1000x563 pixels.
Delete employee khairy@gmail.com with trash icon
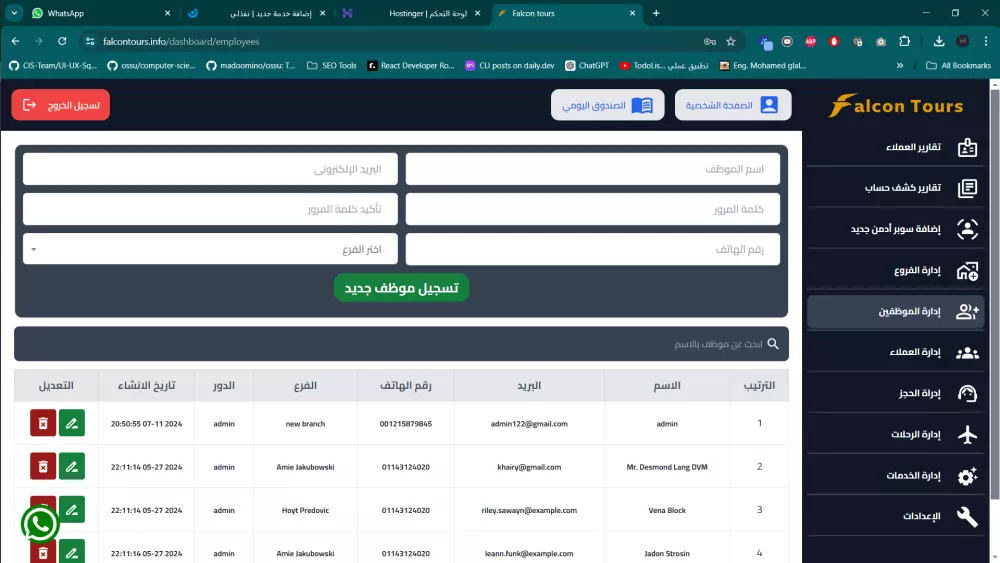[43, 467]
